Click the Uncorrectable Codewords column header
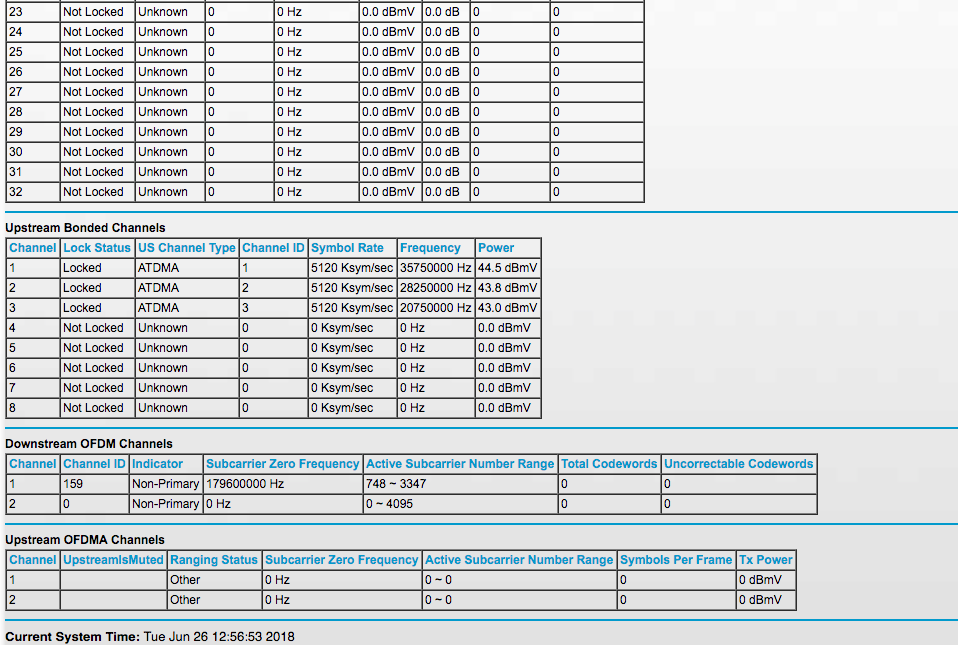Viewport: 958px width, 645px height. [739, 464]
